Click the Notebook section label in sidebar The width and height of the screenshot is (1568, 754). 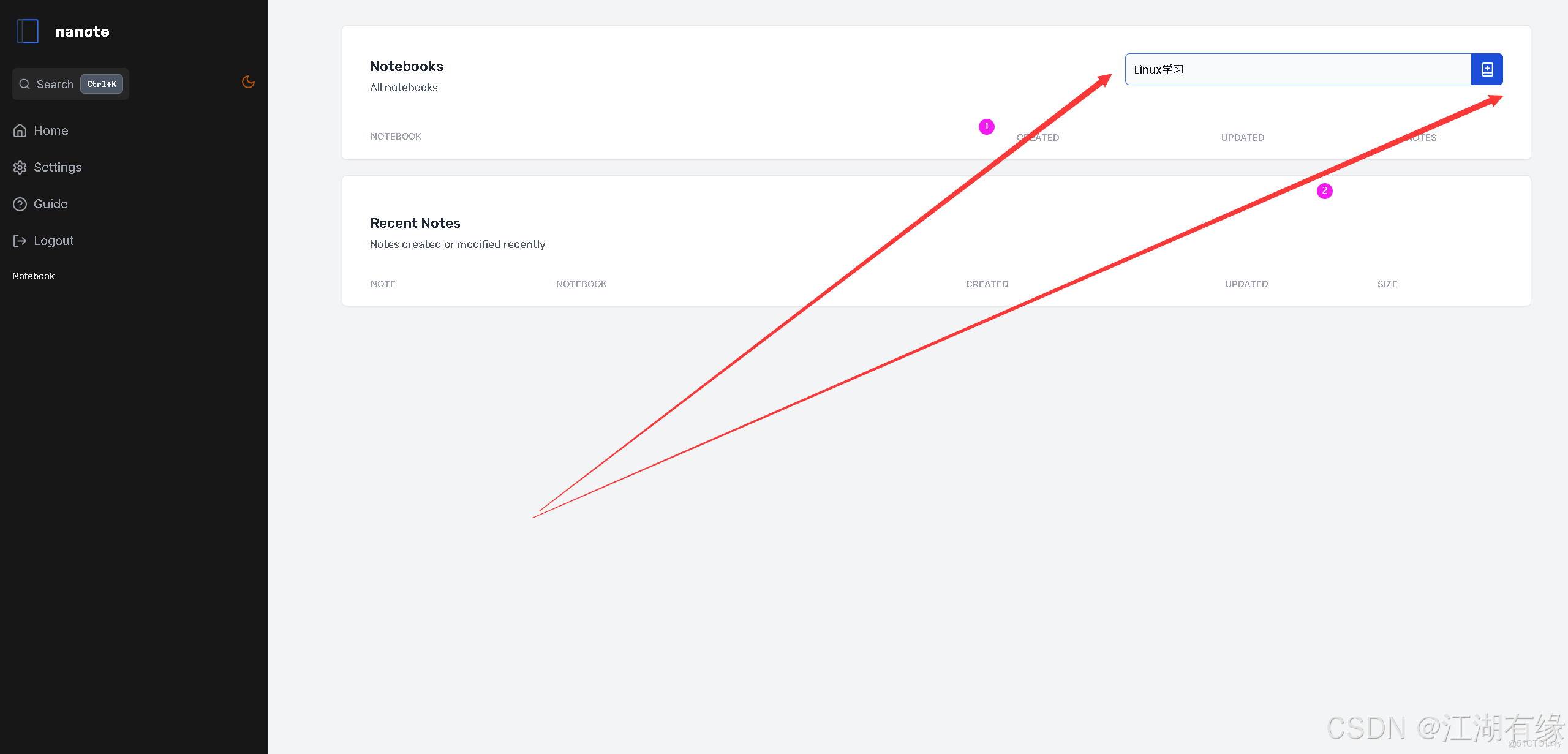click(x=34, y=276)
